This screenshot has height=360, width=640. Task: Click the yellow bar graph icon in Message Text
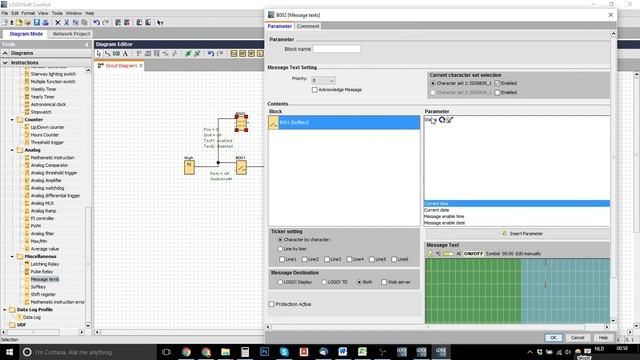tap(448, 253)
